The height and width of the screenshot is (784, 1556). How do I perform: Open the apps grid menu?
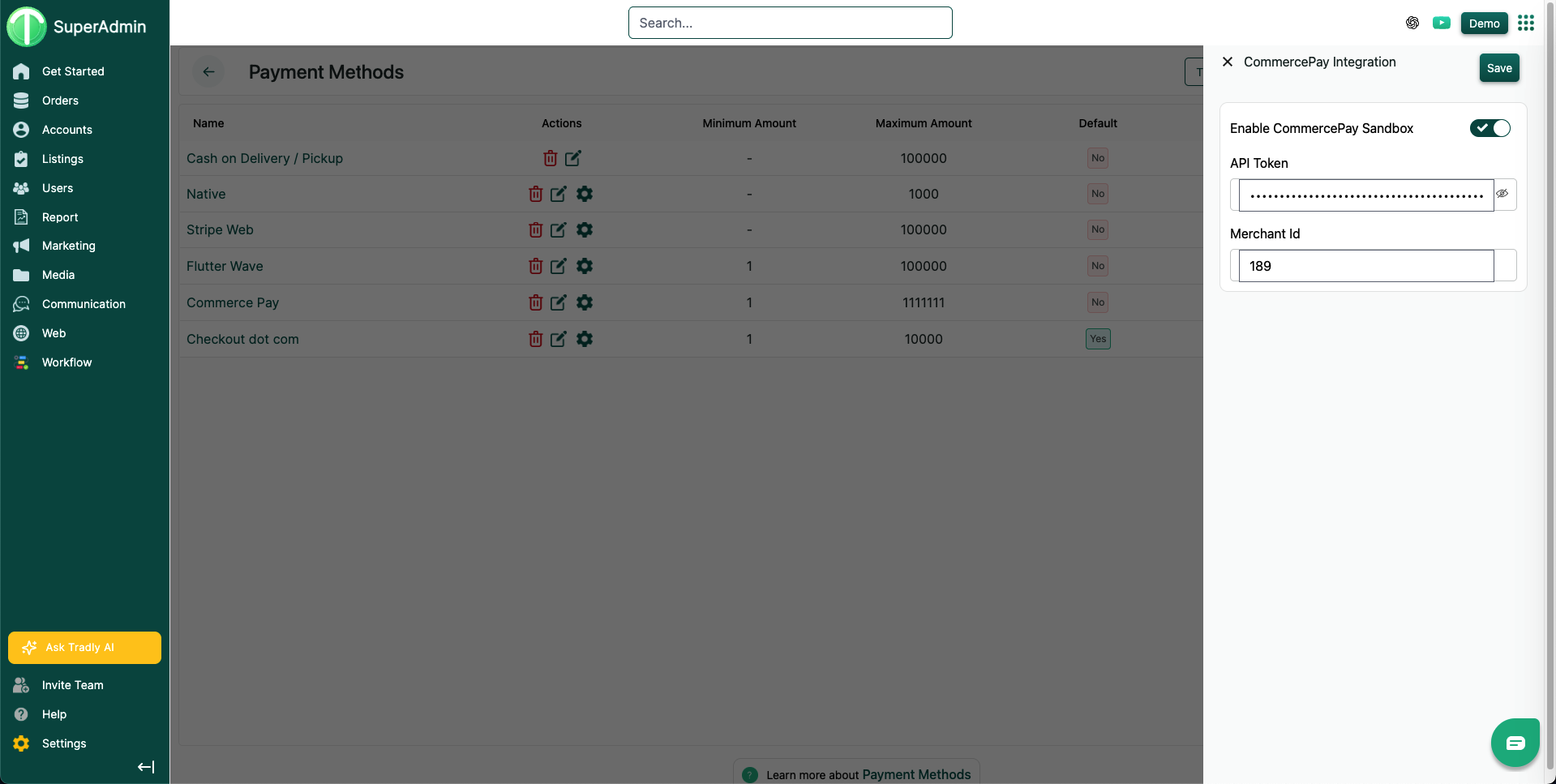tap(1525, 23)
